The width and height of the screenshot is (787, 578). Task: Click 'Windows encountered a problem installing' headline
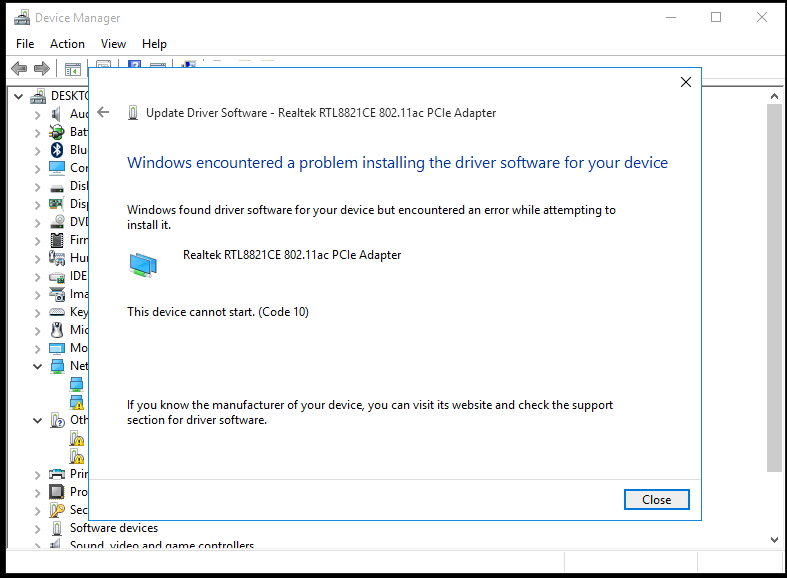click(398, 163)
